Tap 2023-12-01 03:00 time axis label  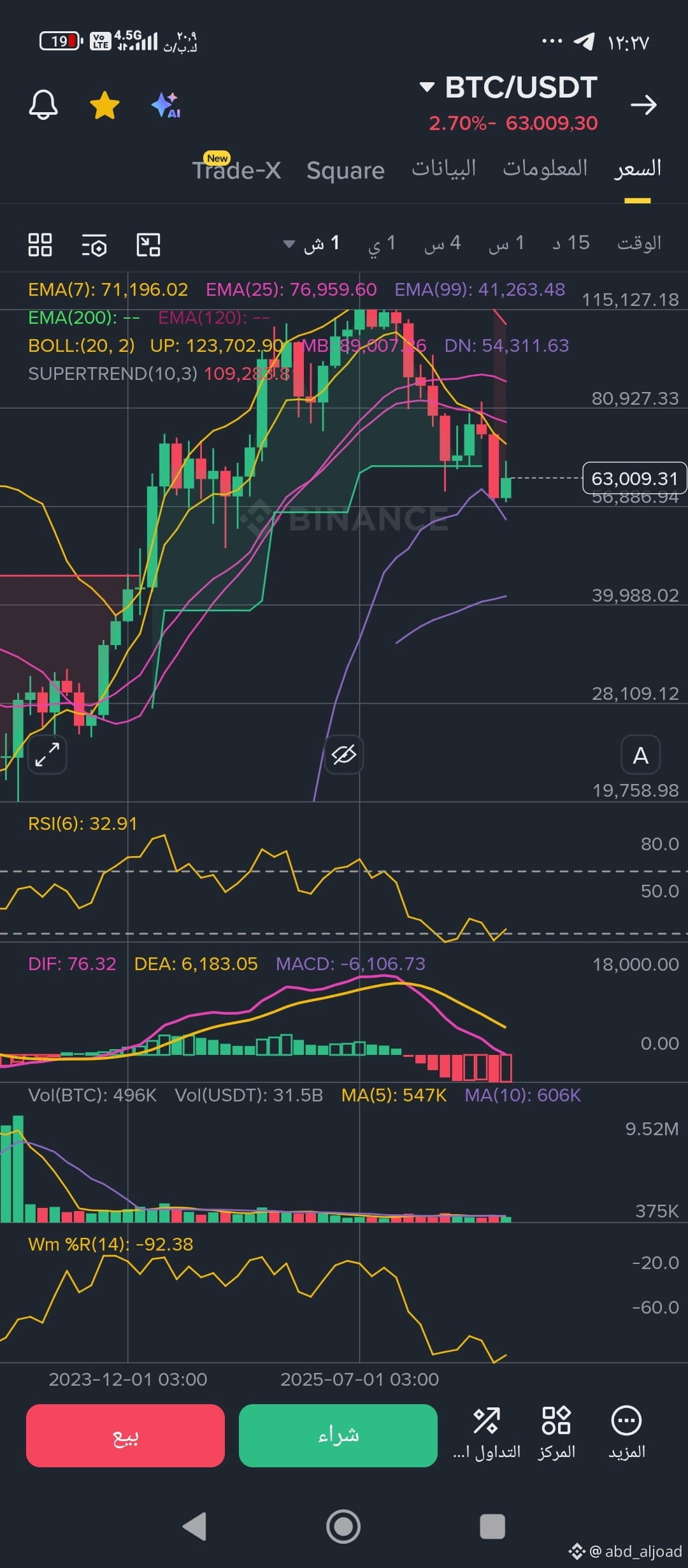tap(128, 1379)
